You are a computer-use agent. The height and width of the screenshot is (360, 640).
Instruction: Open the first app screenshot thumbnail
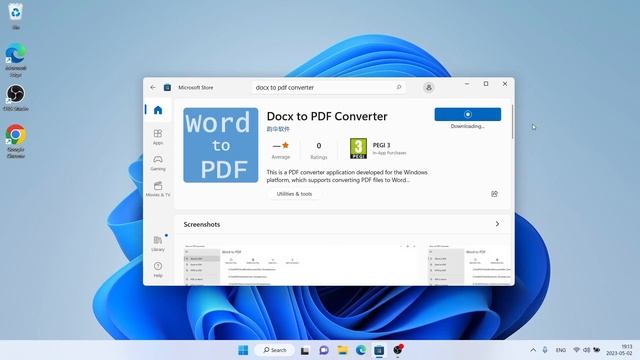pyautogui.click(x=300, y=264)
